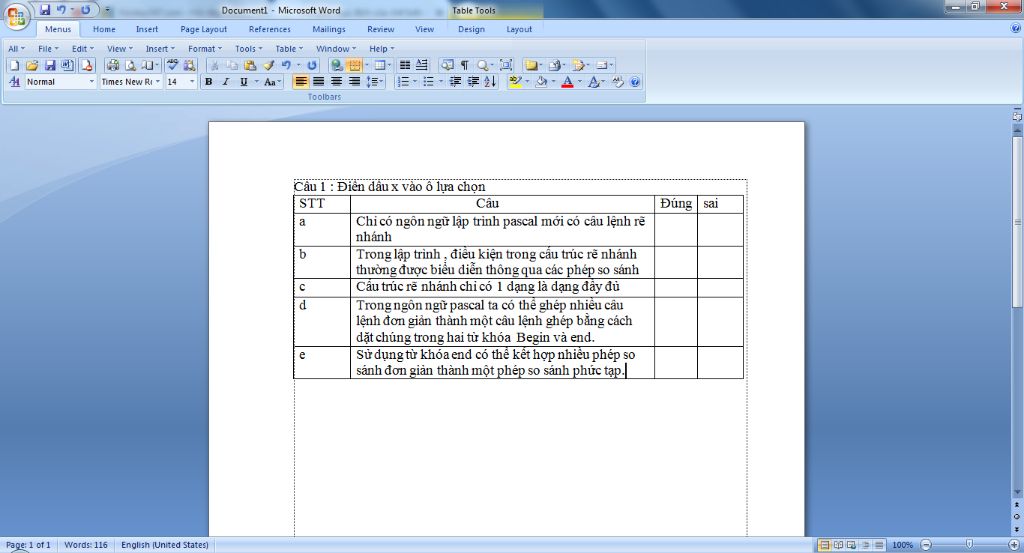The image size is (1024, 553).
Task: Click the highlighted Insert Table grid icon
Action: click(355, 65)
